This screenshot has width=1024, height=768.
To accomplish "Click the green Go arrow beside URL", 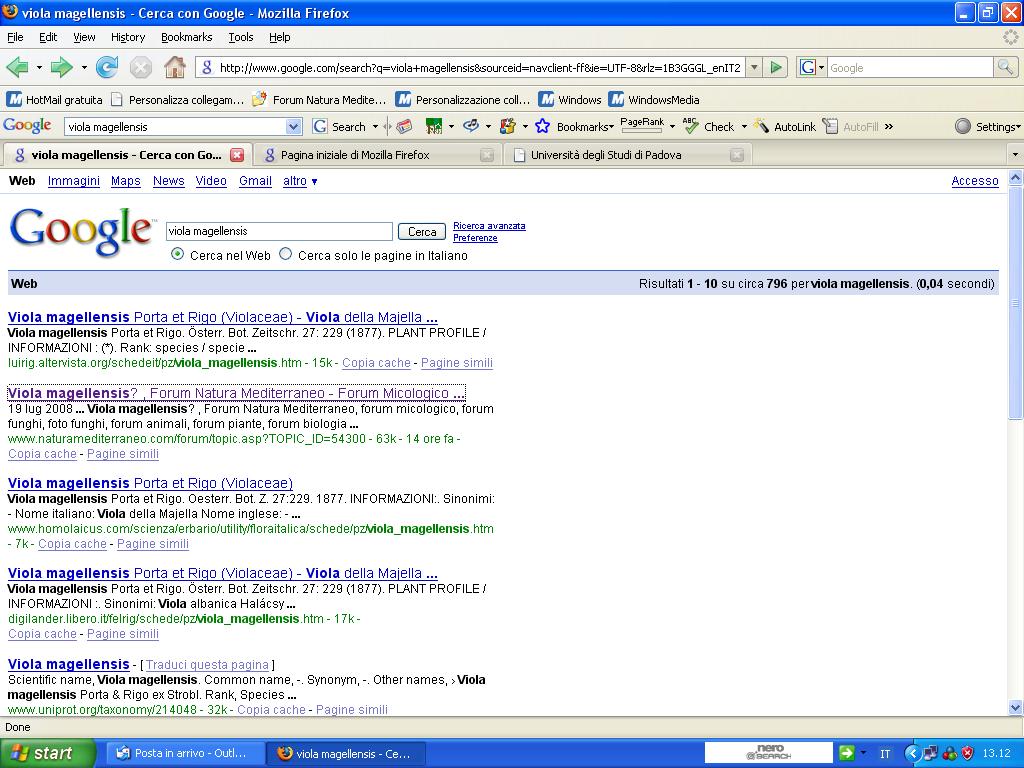I will pyautogui.click(x=776, y=67).
